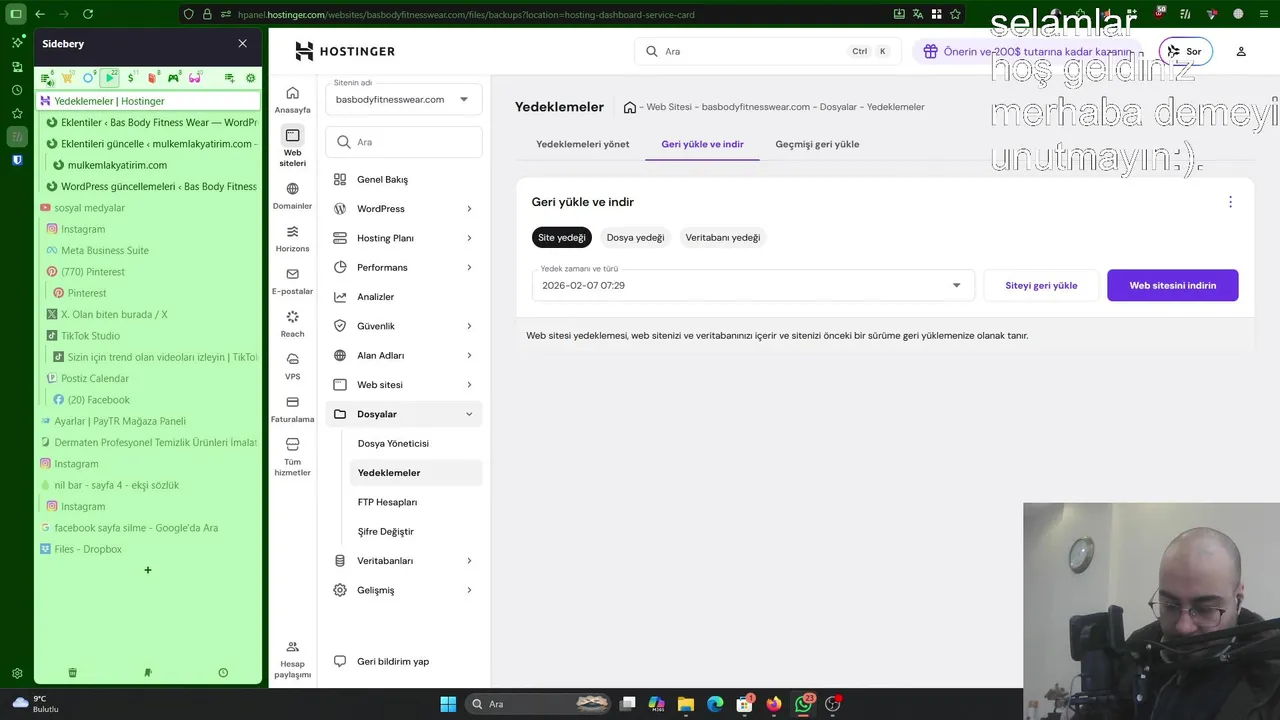Switch to Yedeklemeleri yönet tab

point(582,144)
